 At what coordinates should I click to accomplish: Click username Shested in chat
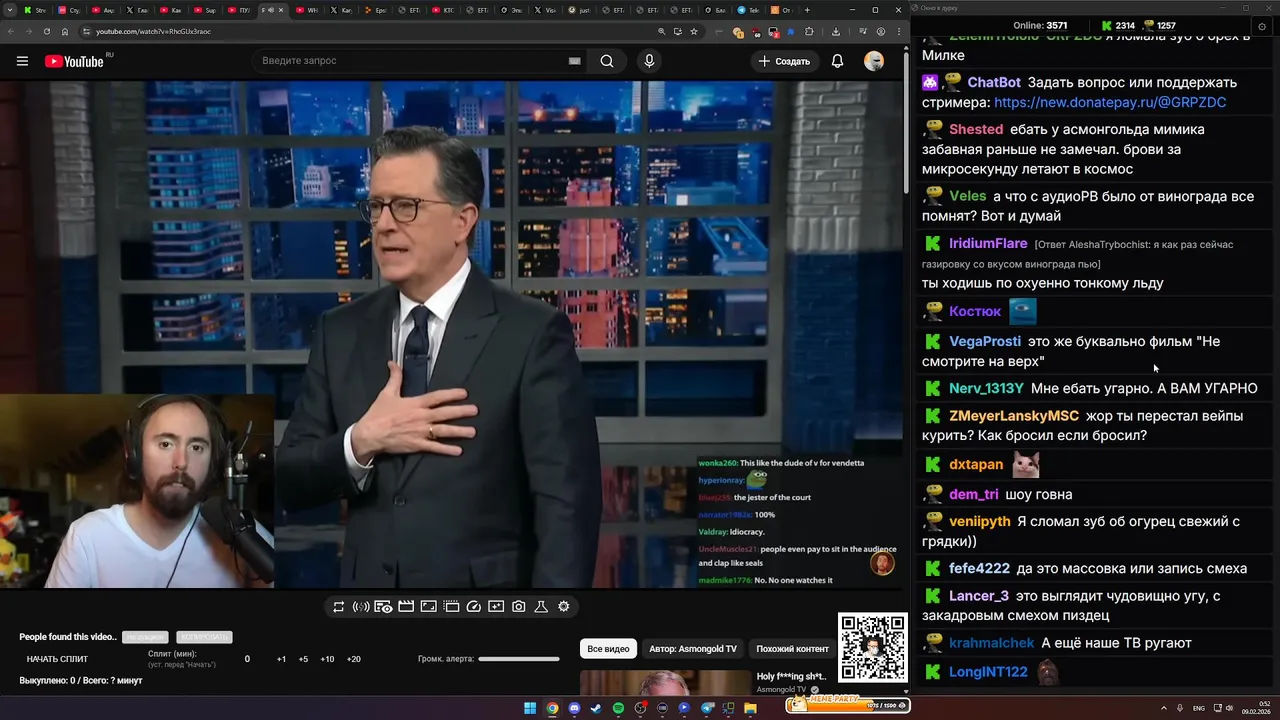[x=976, y=129]
